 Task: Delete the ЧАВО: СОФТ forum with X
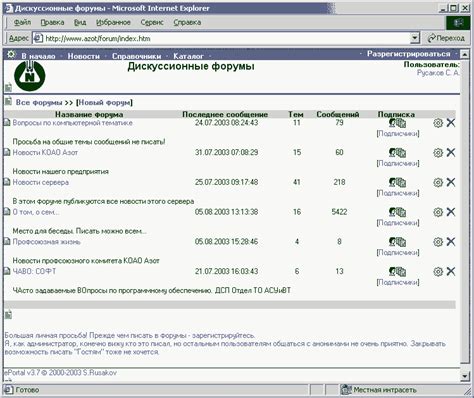tap(451, 271)
